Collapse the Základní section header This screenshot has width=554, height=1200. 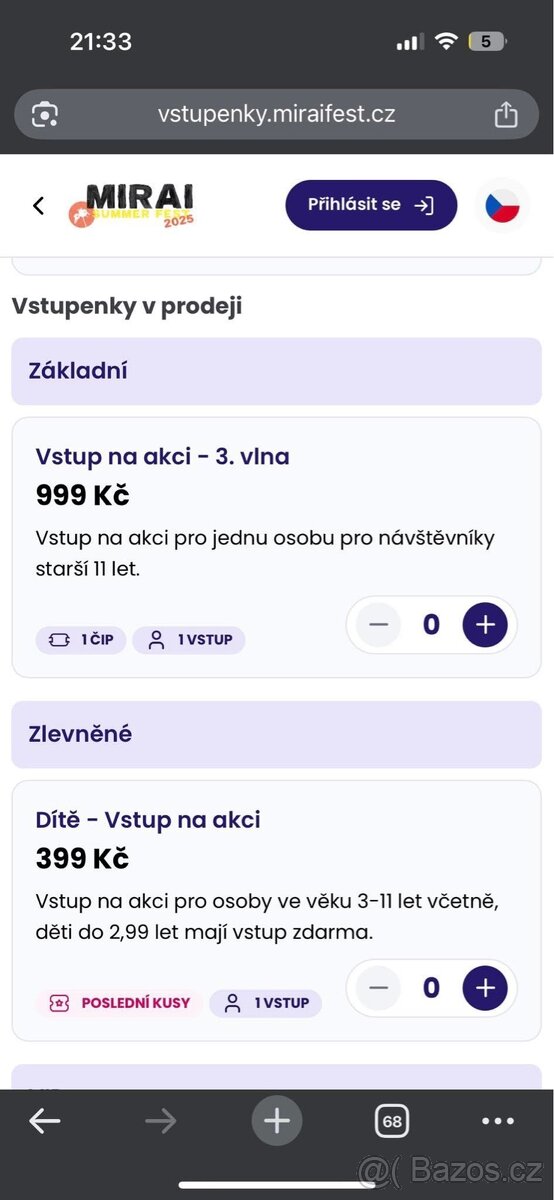point(277,371)
